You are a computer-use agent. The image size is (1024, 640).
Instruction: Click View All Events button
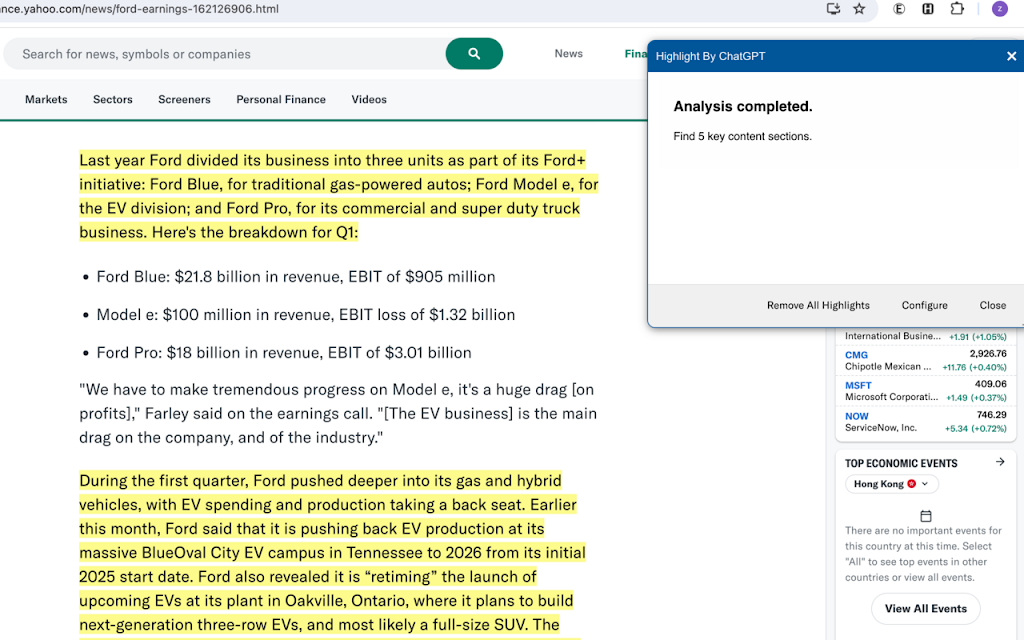tap(925, 609)
